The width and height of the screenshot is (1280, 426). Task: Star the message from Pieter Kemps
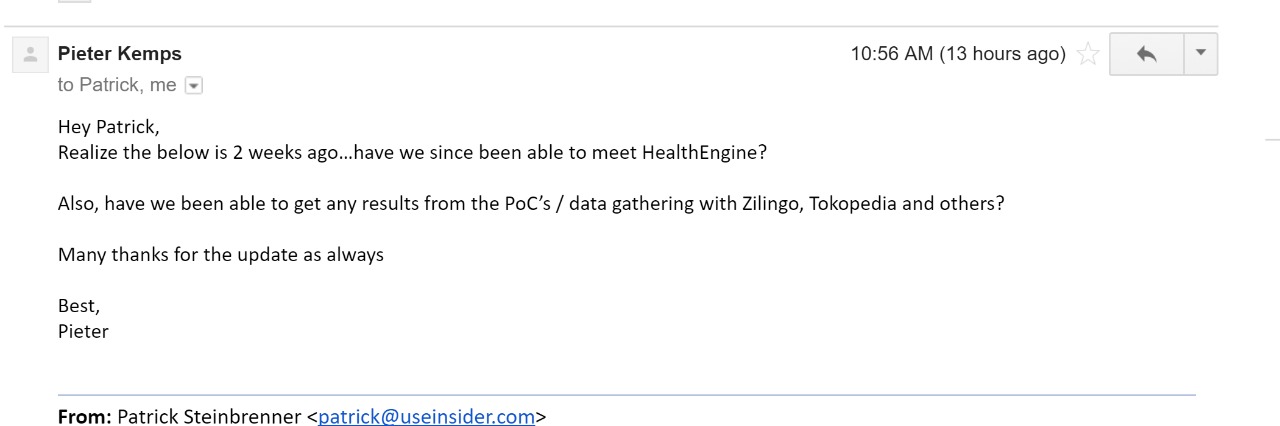(1088, 55)
